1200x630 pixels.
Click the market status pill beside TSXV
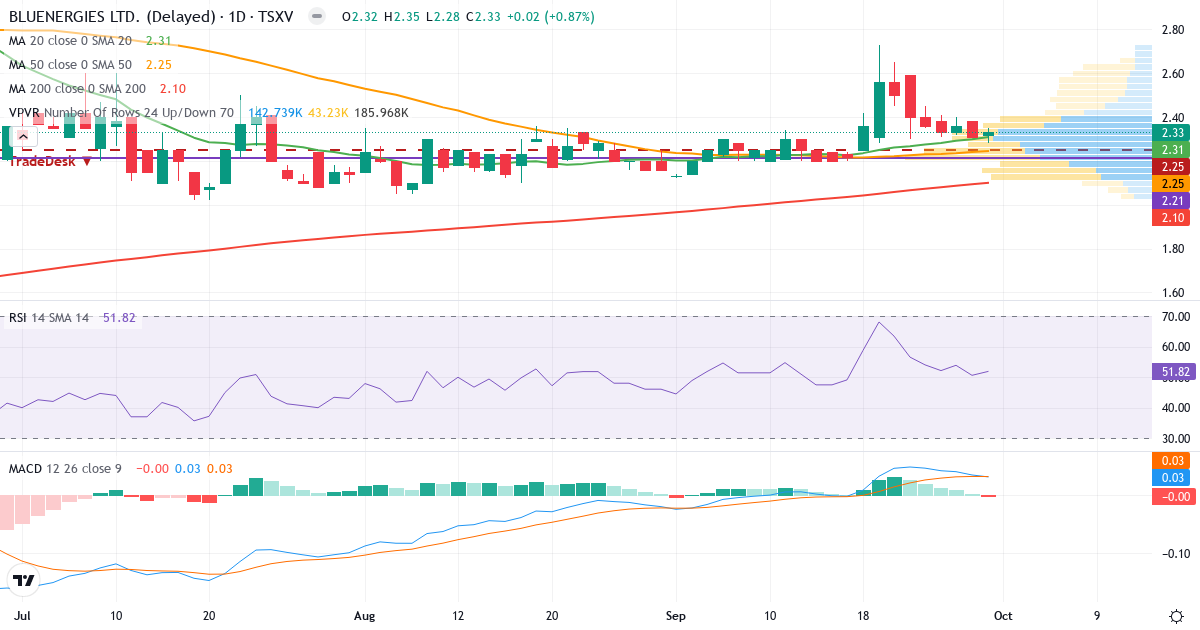pyautogui.click(x=316, y=17)
